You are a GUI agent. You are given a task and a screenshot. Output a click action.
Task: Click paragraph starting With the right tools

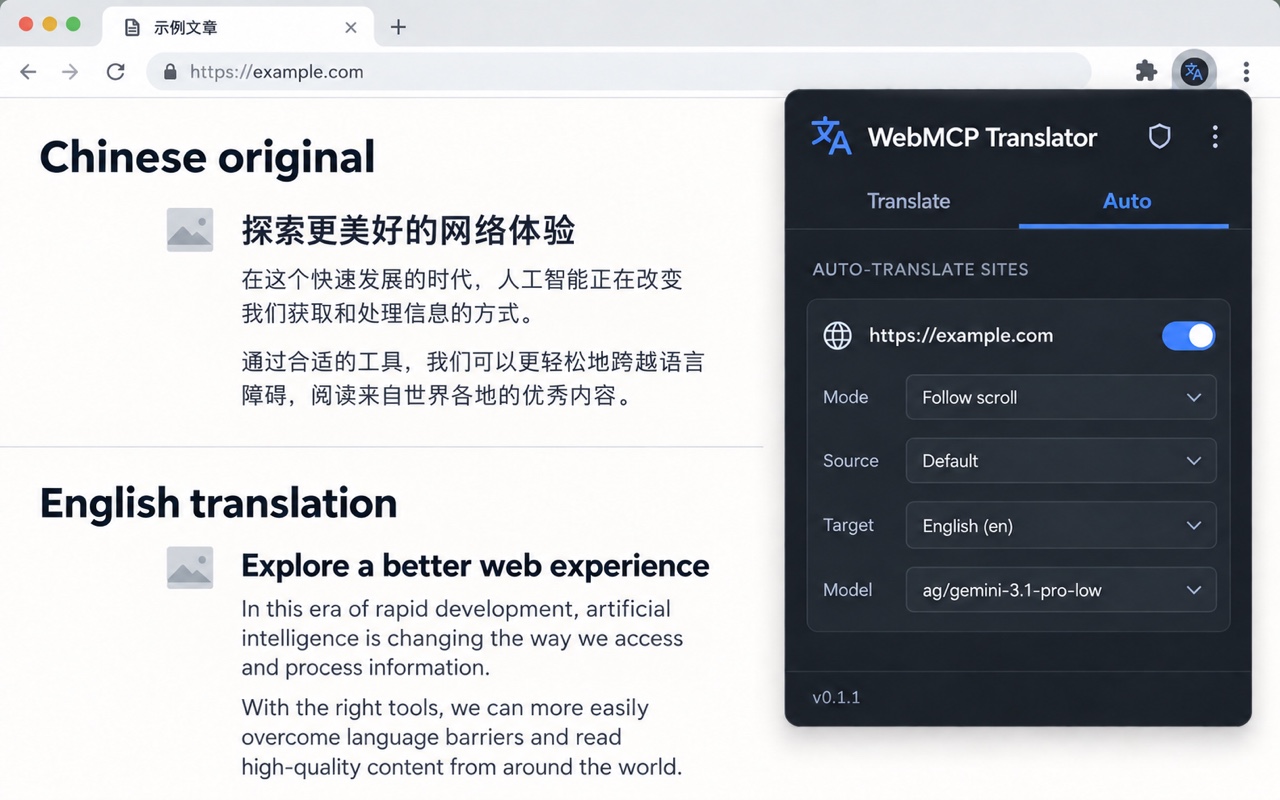tap(462, 738)
